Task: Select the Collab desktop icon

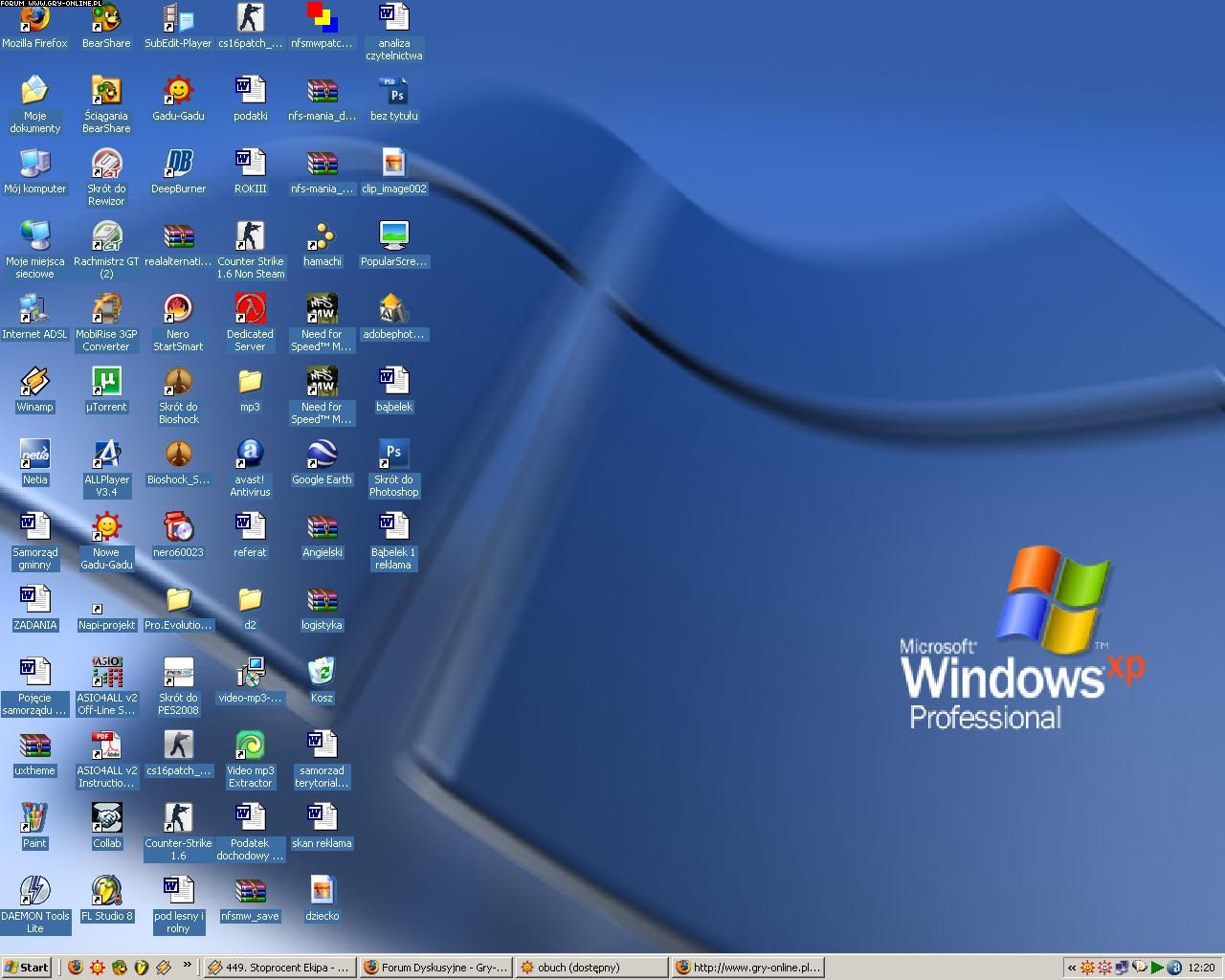Action: [106, 826]
